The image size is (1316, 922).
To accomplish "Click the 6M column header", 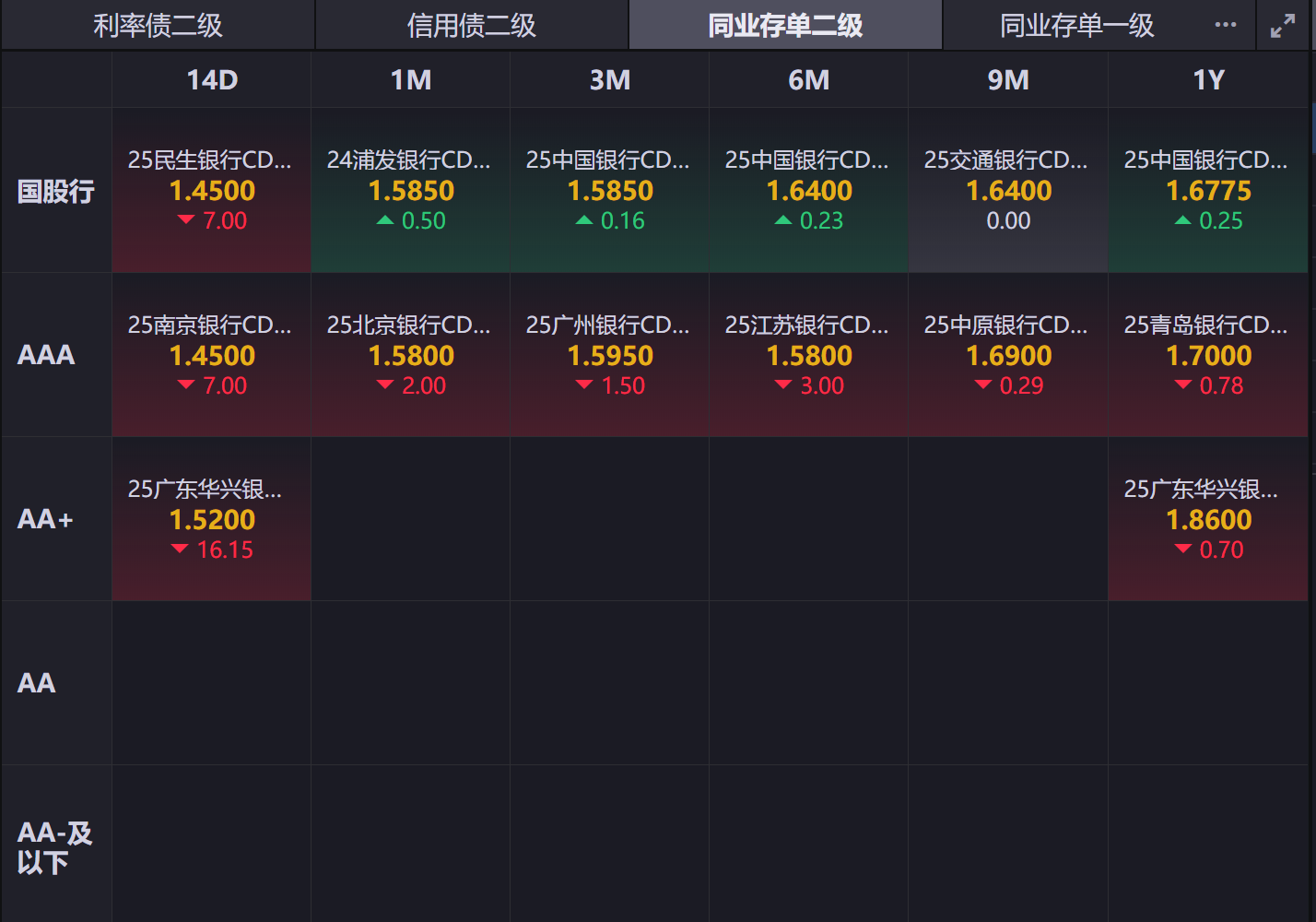I will [809, 80].
